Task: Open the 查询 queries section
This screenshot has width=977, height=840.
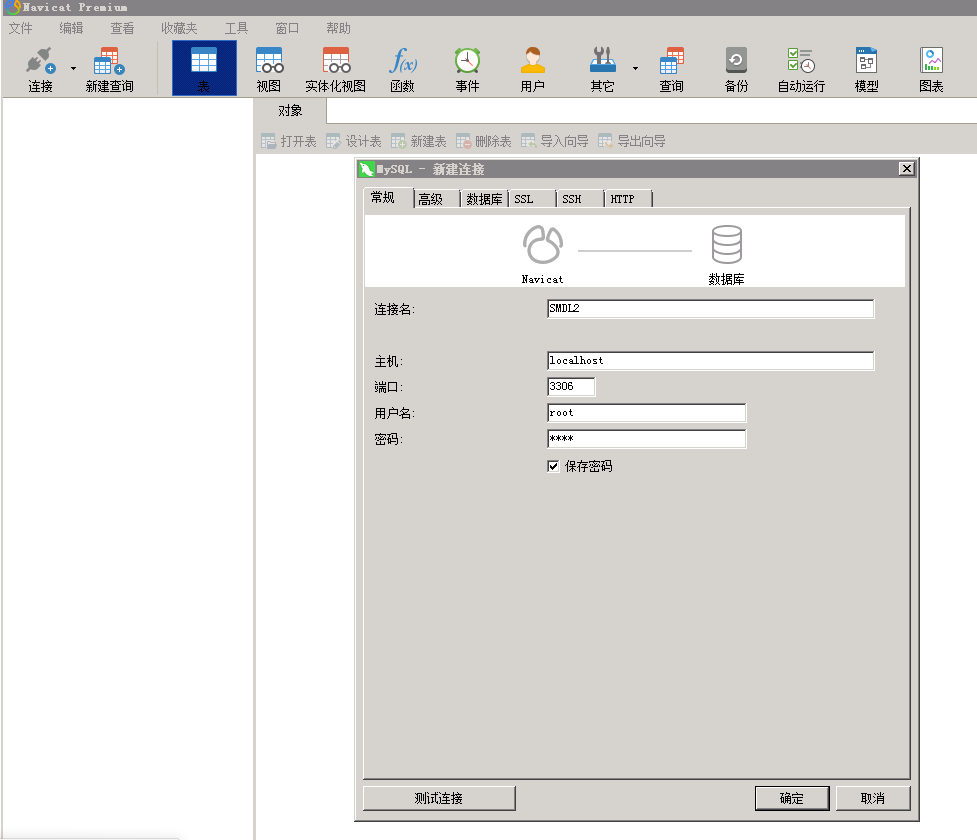Action: pyautogui.click(x=672, y=69)
